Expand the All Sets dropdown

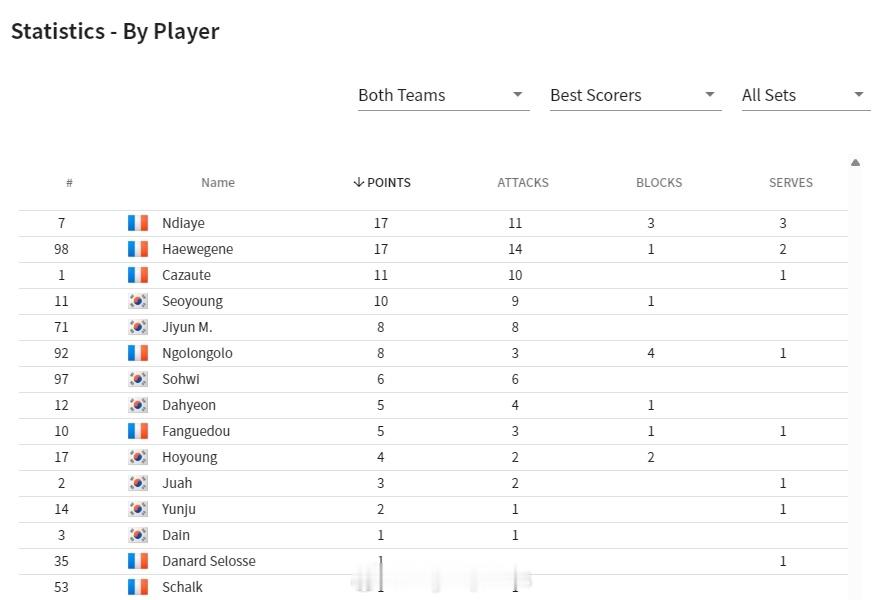[806, 95]
